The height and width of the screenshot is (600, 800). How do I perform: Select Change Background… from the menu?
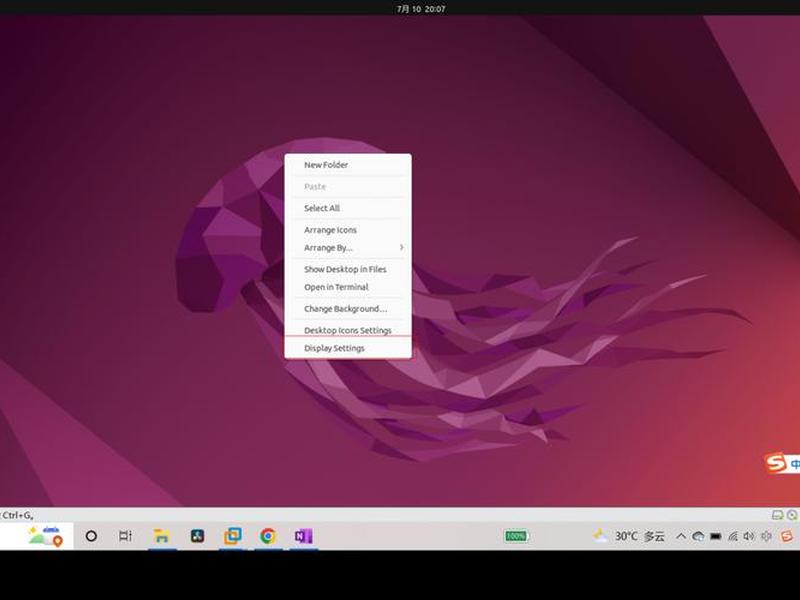348,309
